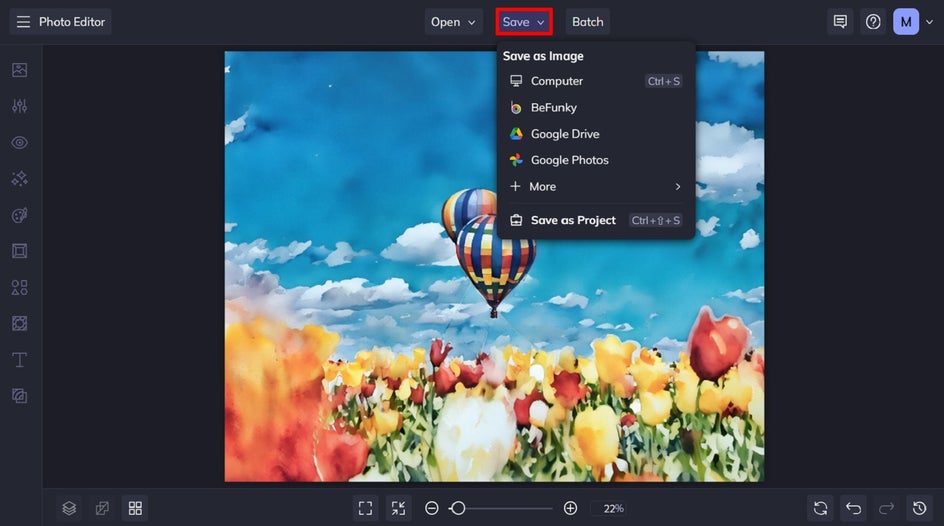Screen dimensions: 944x526
Task: Open the Graphics shapes icon
Action: [x=19, y=287]
